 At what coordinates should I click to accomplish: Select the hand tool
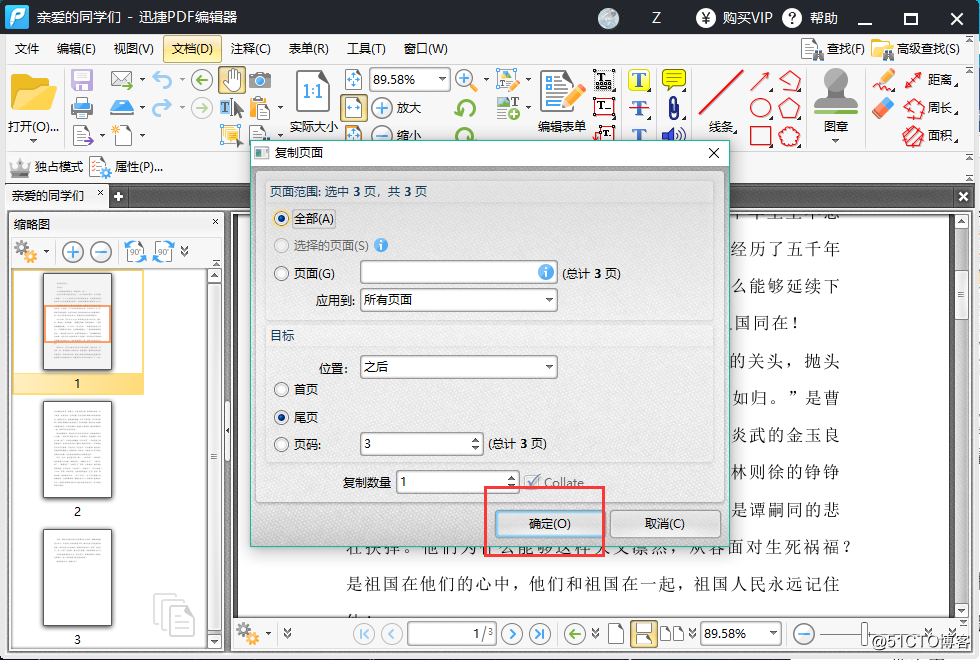click(232, 80)
